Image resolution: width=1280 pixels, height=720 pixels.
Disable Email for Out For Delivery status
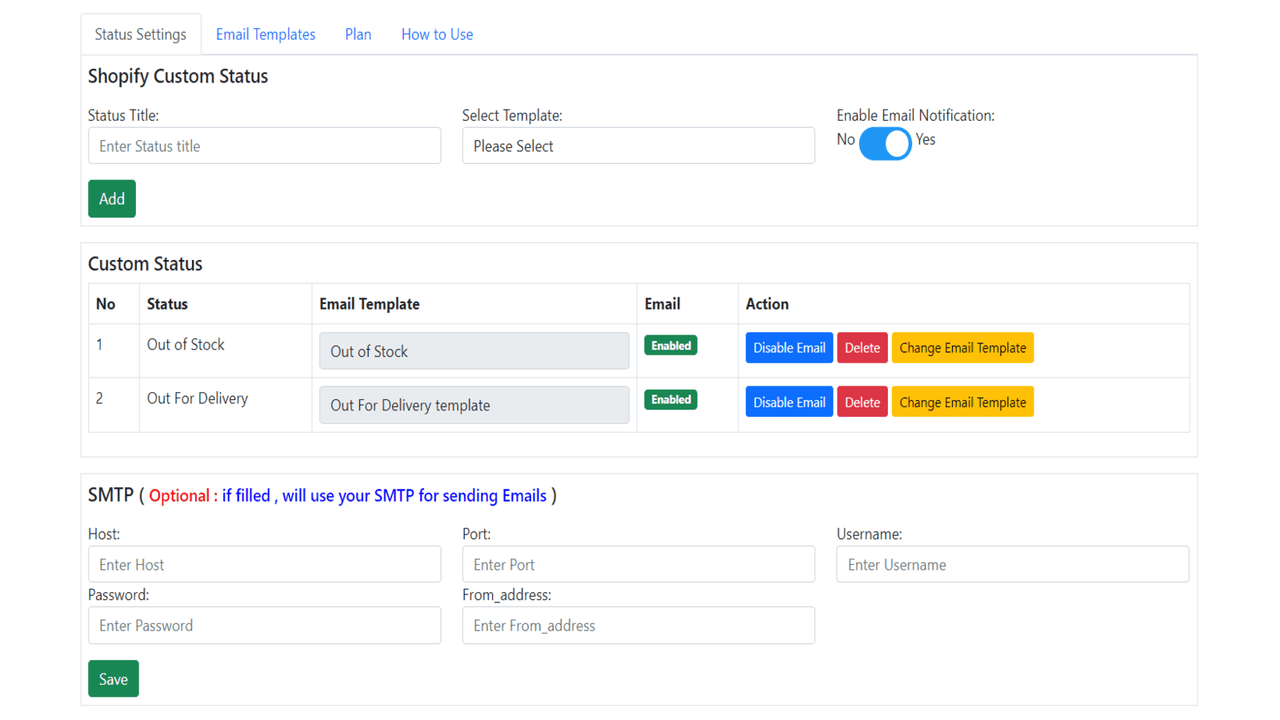point(789,401)
